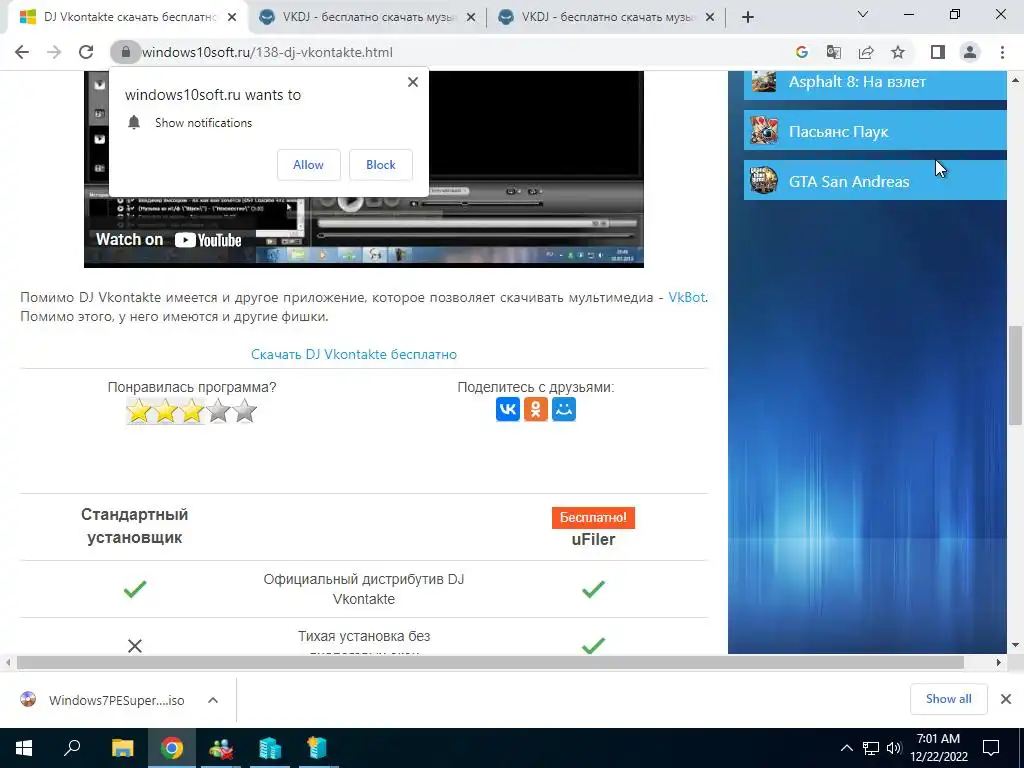Switch to DJ Vkontakte tab

(129, 18)
